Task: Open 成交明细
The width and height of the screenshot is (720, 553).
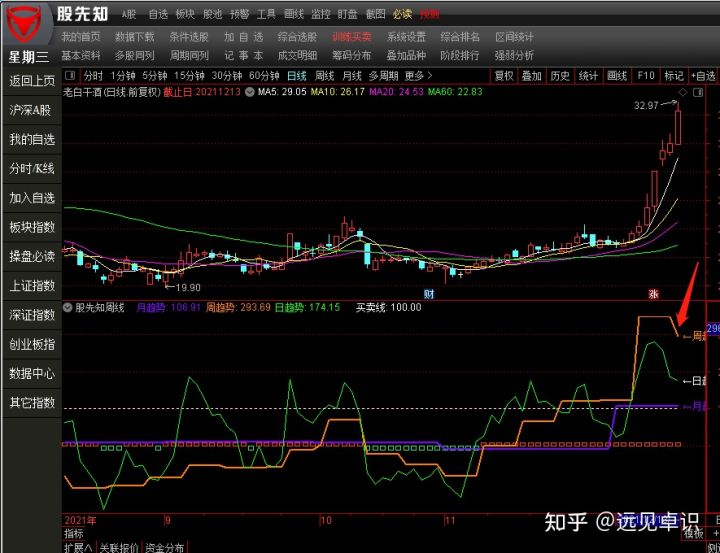Action: point(297,56)
